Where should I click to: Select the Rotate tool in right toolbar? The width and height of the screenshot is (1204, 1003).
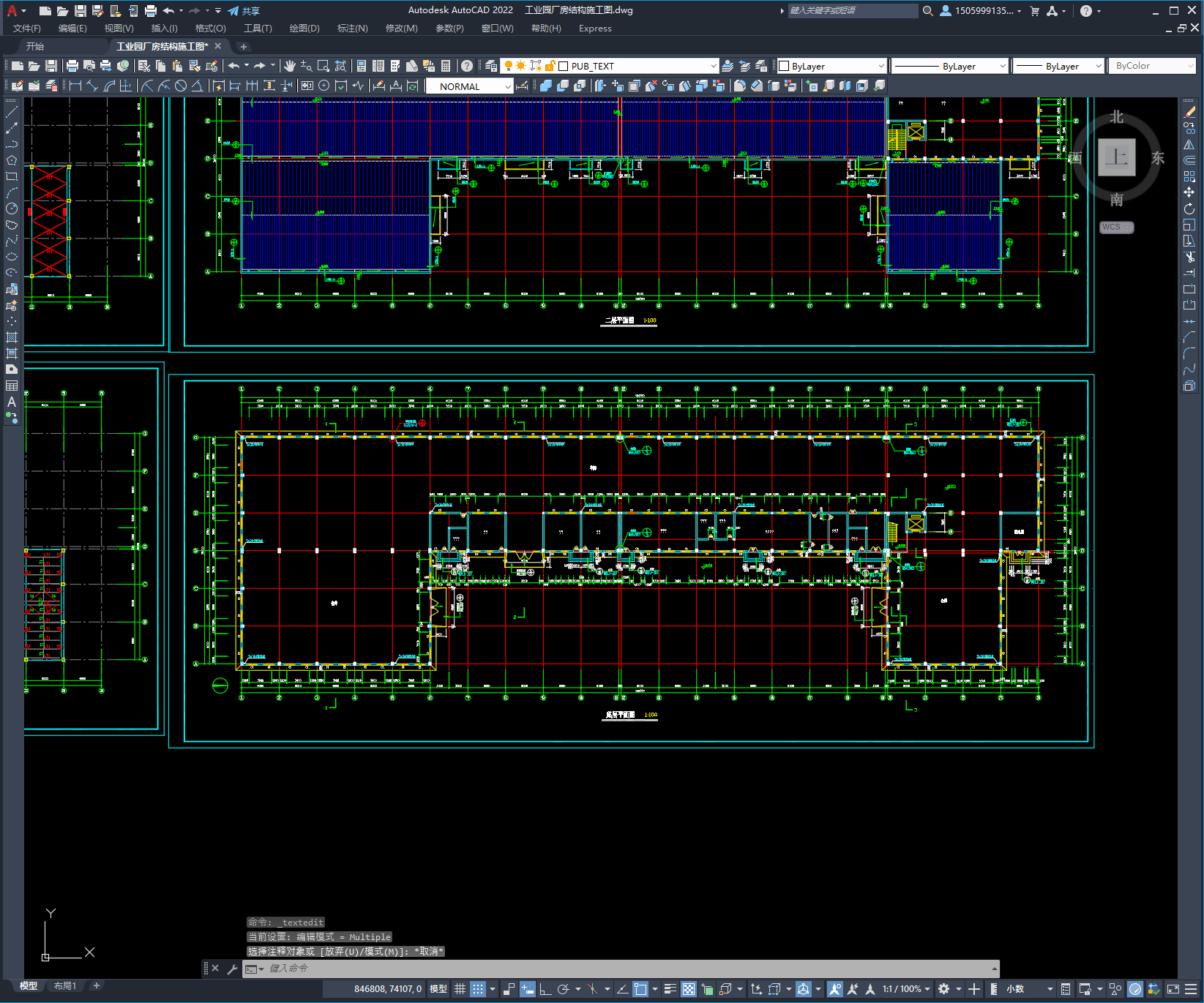pyautogui.click(x=1189, y=209)
